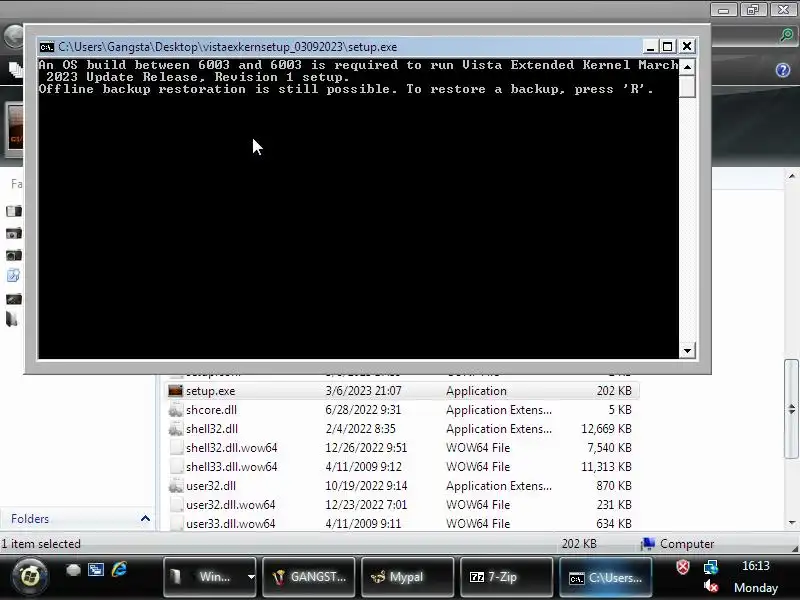Click the date '6/28/2022 9:31'
800x600 pixels.
[363, 410]
